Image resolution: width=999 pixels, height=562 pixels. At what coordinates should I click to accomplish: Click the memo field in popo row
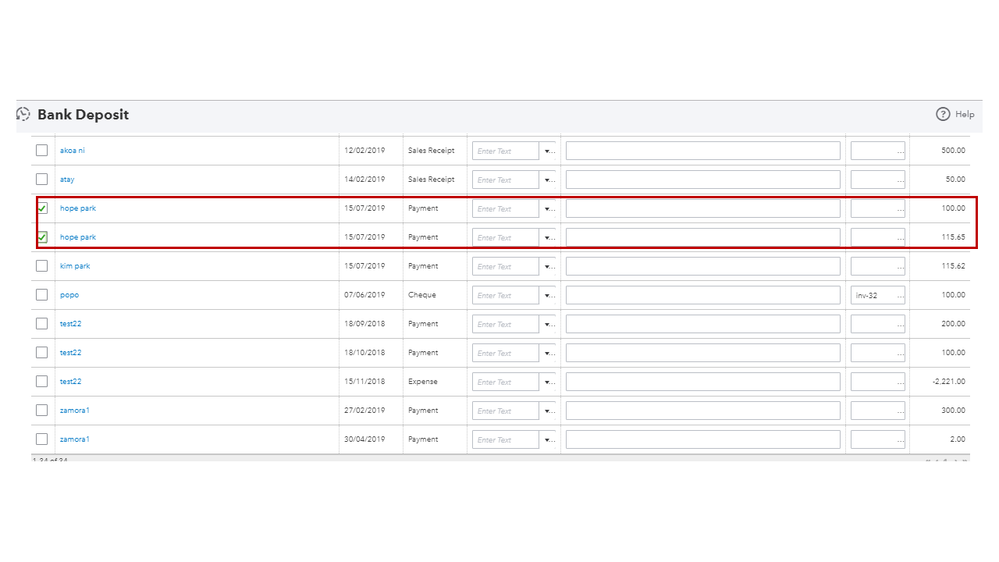(x=702, y=295)
